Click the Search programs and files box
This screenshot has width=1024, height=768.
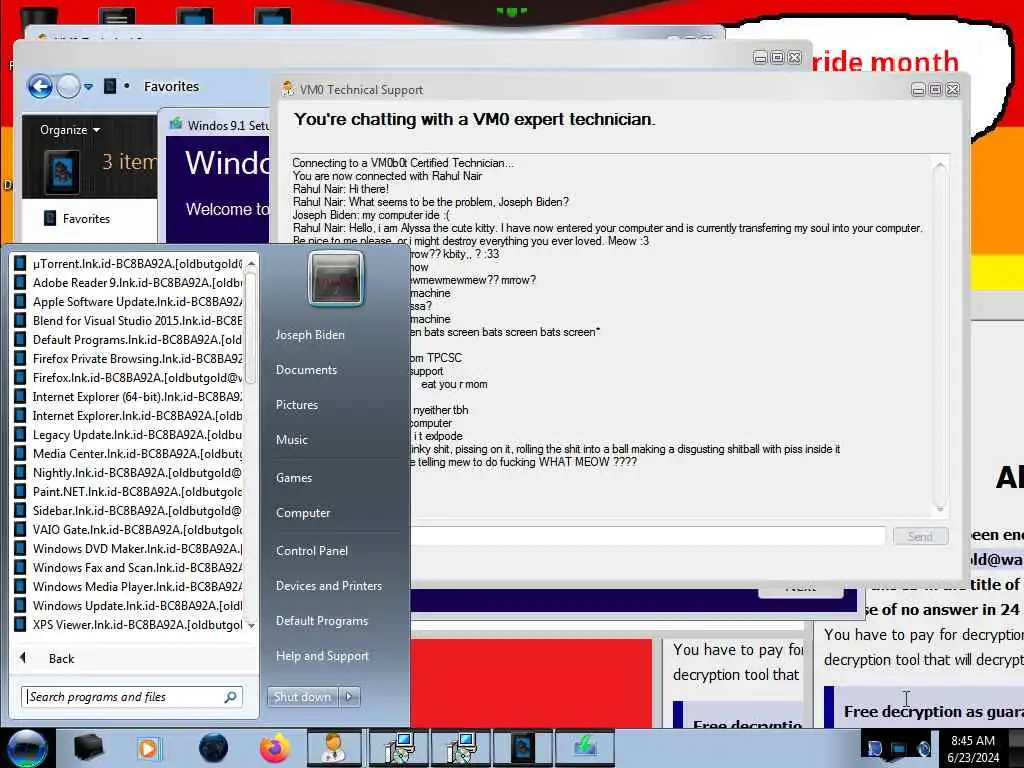132,697
